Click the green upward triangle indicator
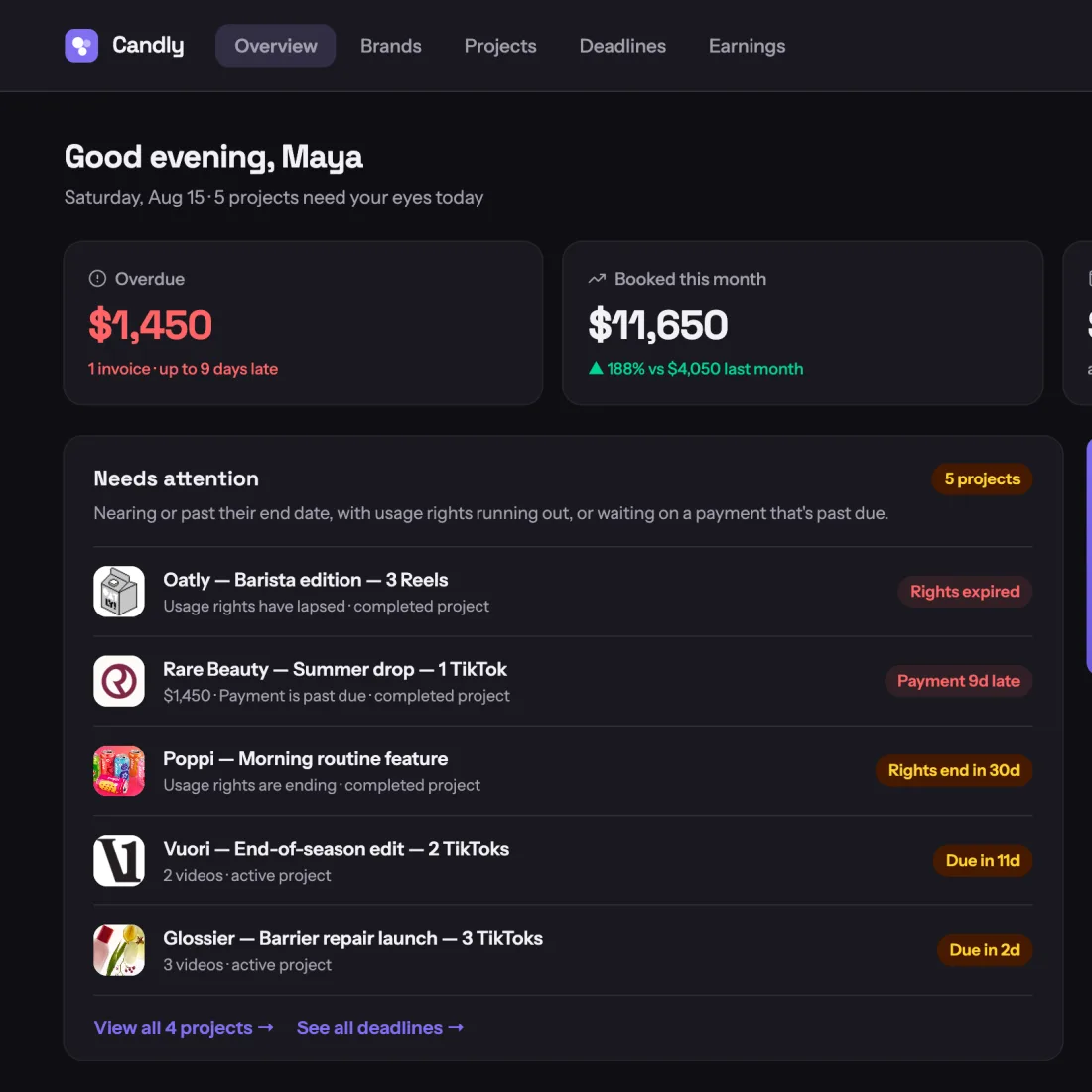 pos(596,368)
